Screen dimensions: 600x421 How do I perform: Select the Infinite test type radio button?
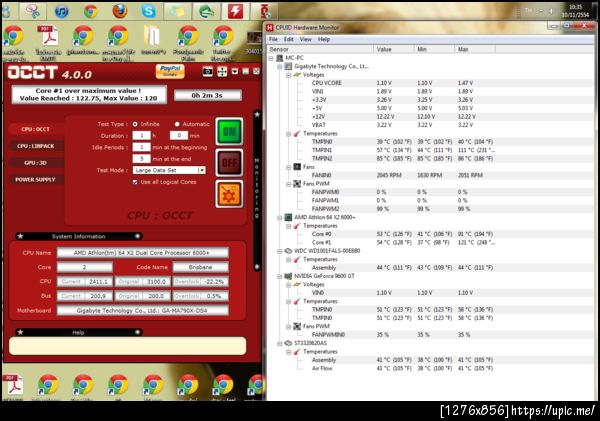(x=135, y=124)
